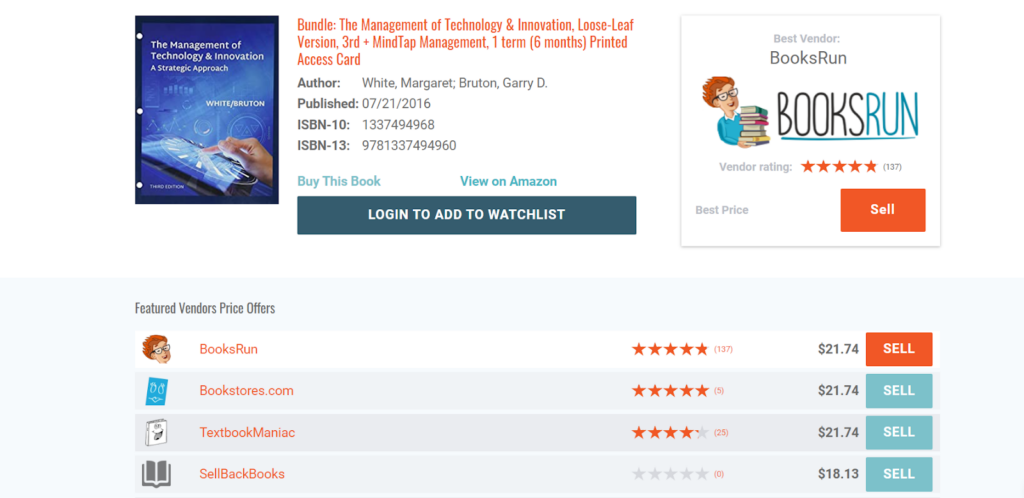
Task: Click the BooksRun vendor logo icon in list
Action: [x=157, y=349]
